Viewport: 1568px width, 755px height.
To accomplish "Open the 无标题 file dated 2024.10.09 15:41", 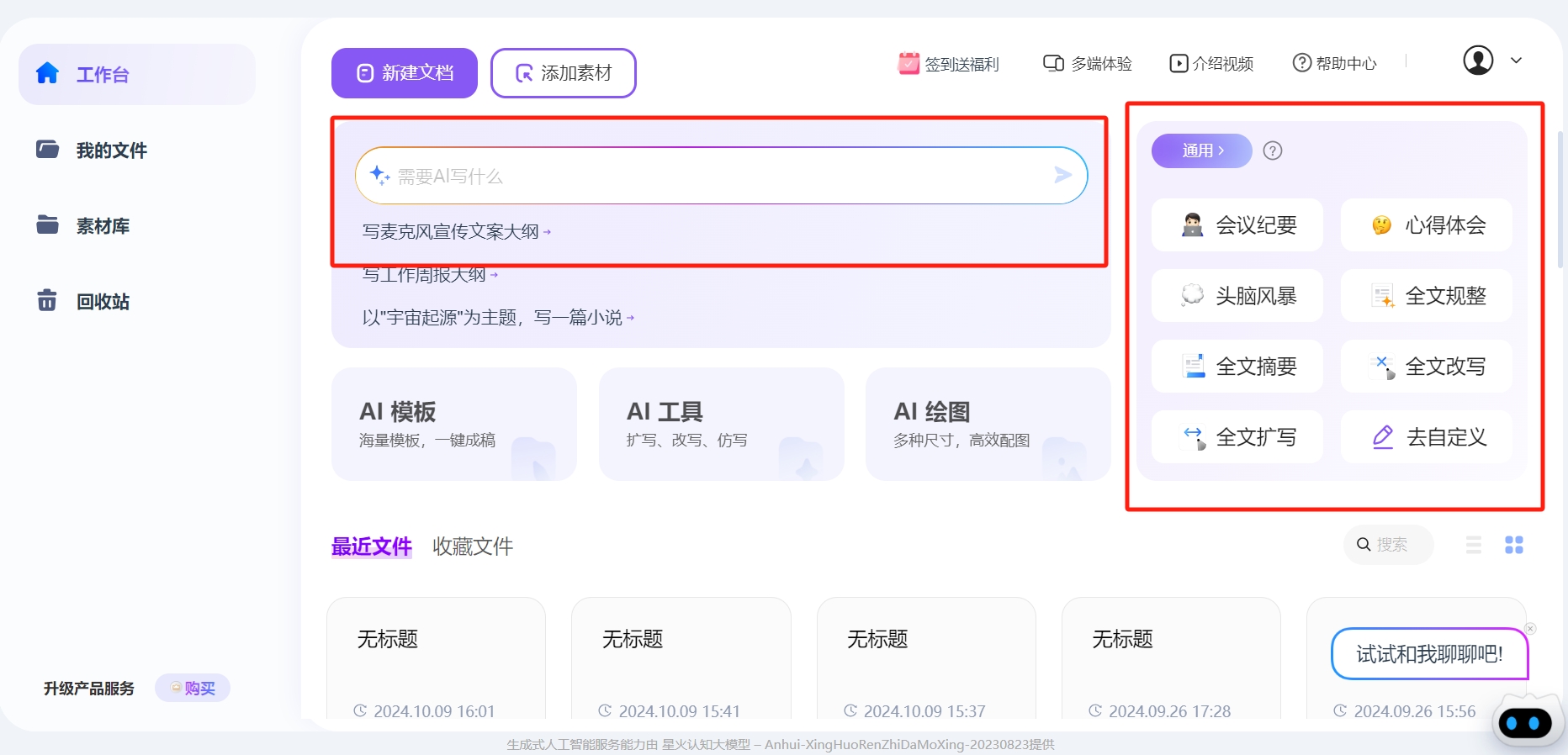I will coord(681,658).
